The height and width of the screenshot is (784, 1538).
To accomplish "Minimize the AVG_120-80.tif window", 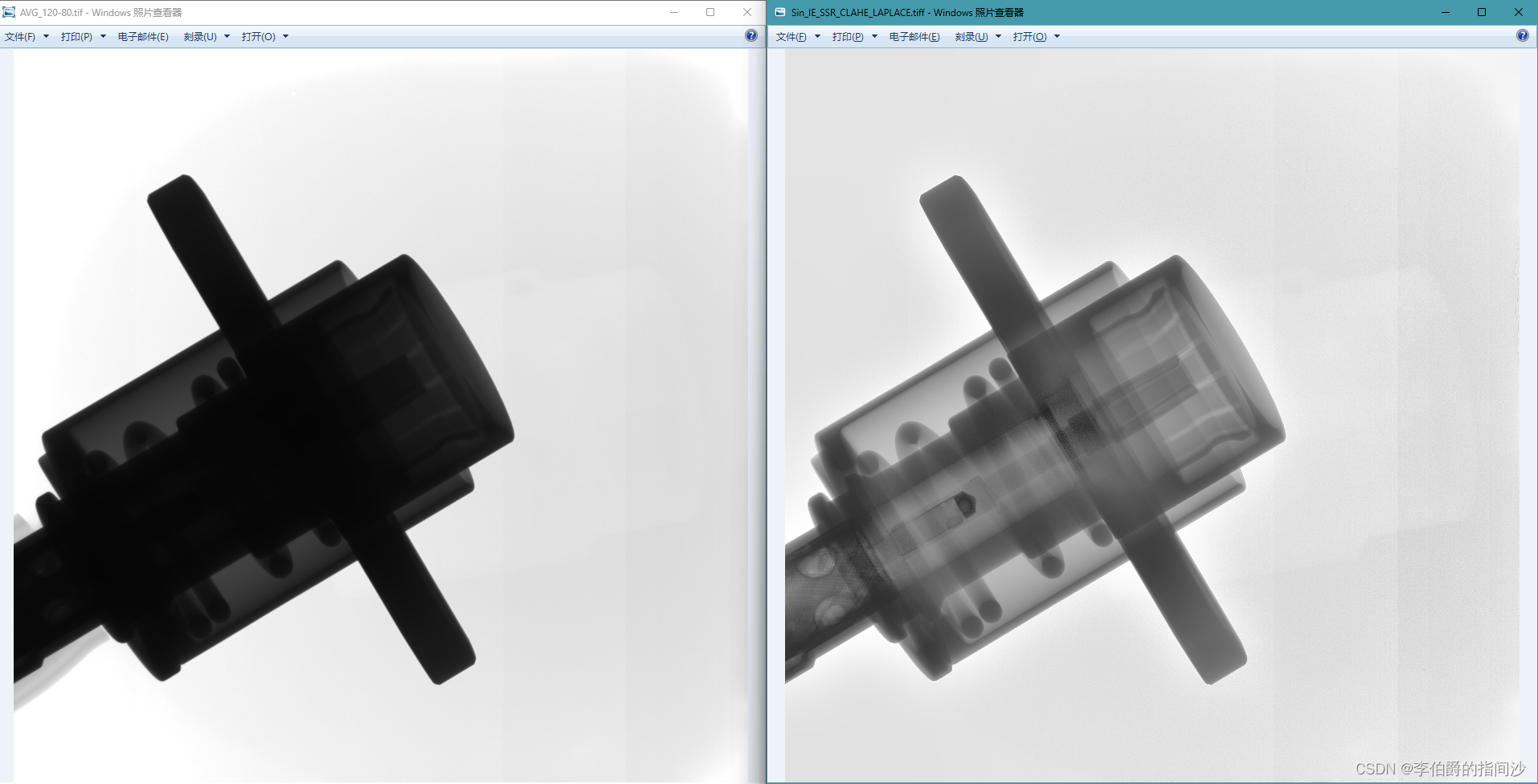I will pyautogui.click(x=674, y=12).
